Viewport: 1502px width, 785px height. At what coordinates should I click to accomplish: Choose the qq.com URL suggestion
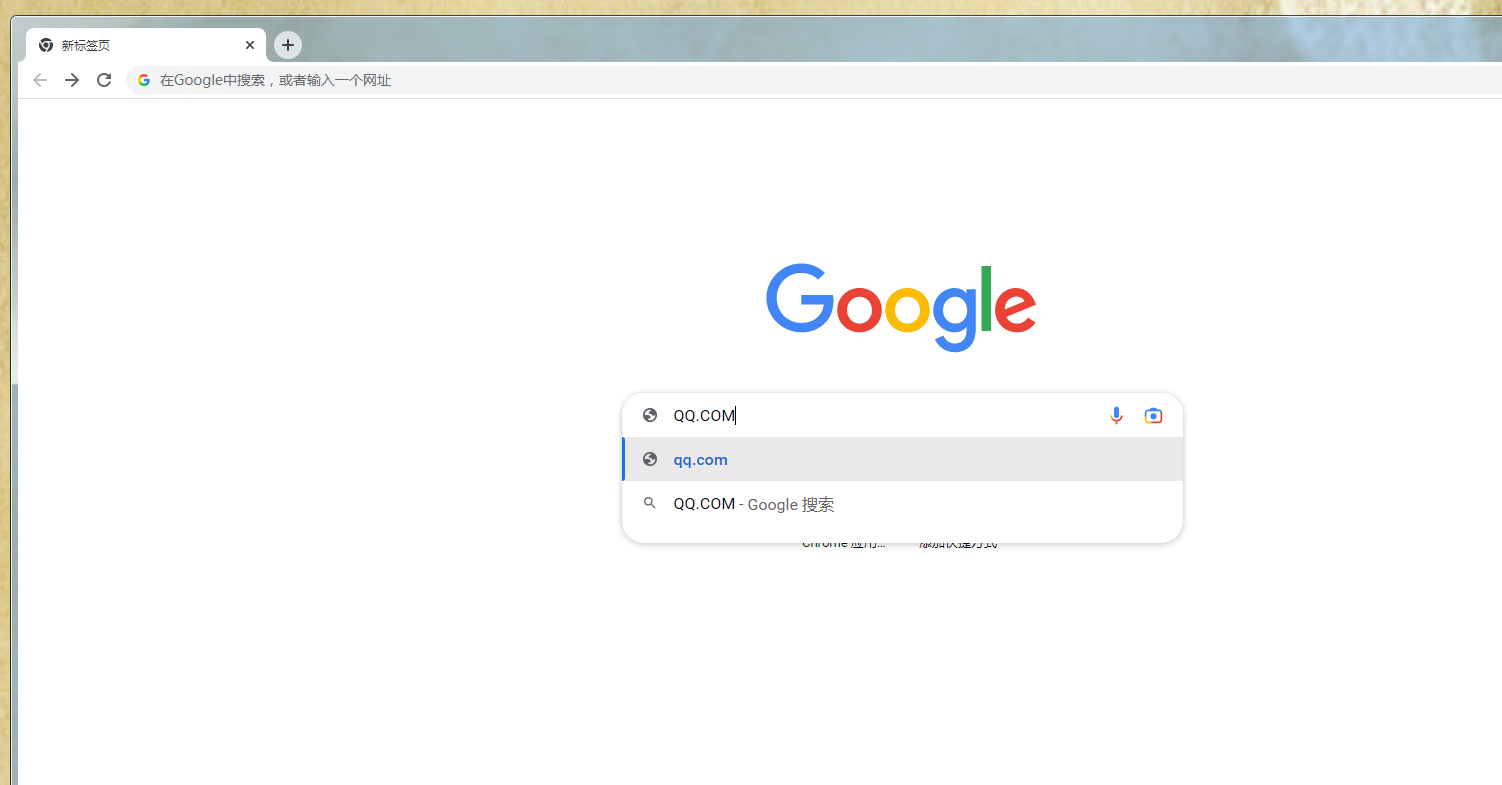700,460
